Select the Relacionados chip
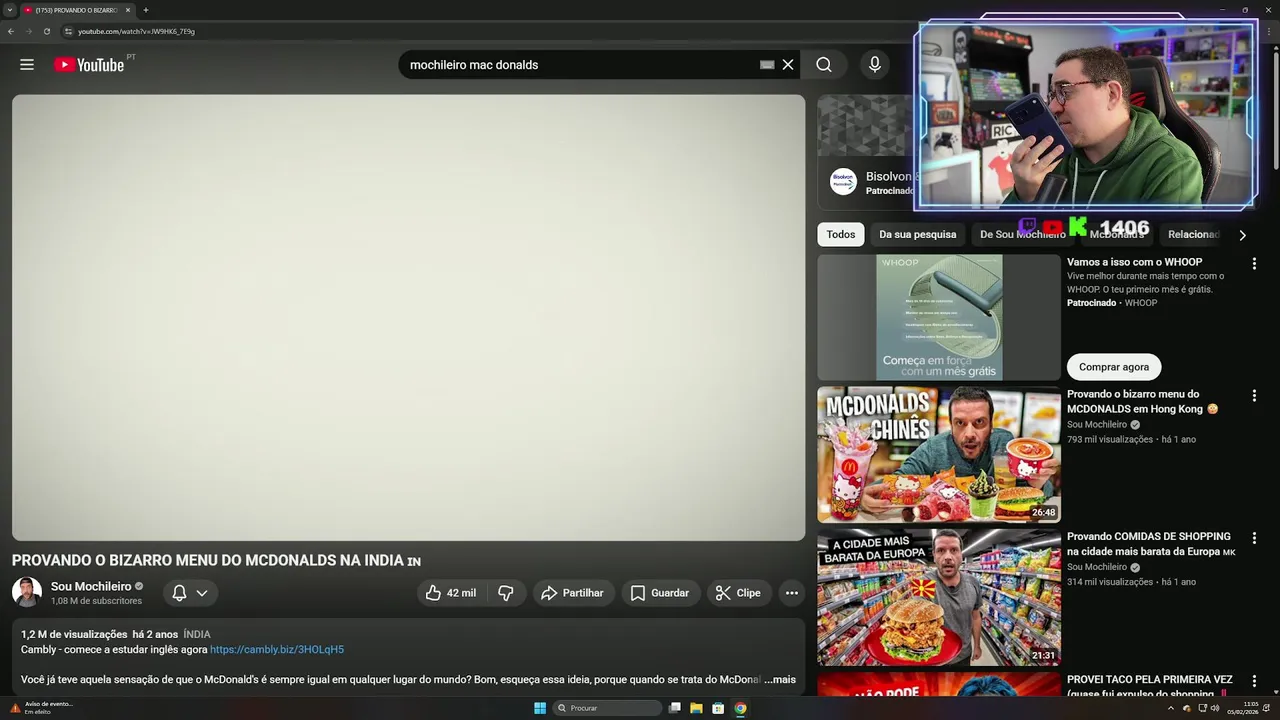This screenshot has height=720, width=1280. 1193,234
